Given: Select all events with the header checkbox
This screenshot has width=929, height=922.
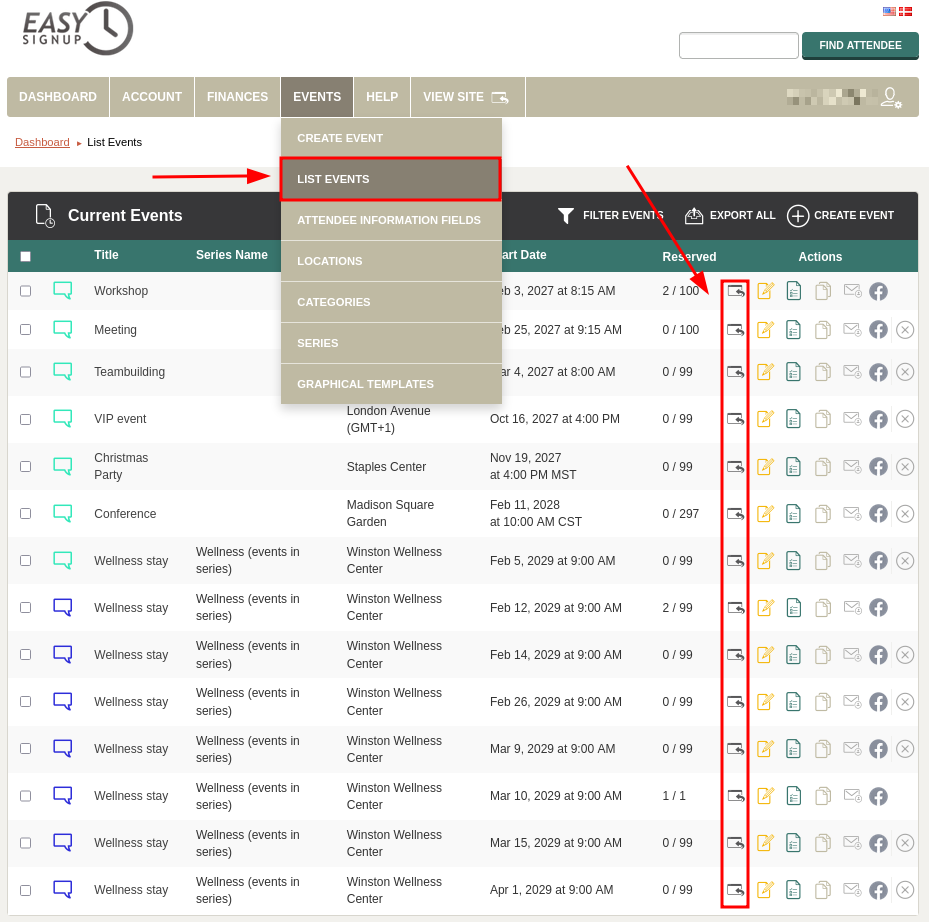Looking at the screenshot, I should point(26,256).
